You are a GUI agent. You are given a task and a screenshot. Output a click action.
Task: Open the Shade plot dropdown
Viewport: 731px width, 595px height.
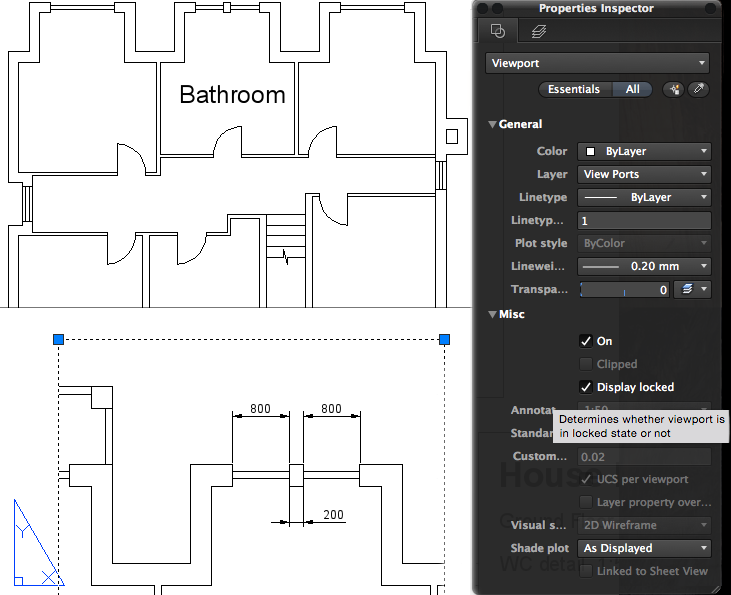click(644, 548)
